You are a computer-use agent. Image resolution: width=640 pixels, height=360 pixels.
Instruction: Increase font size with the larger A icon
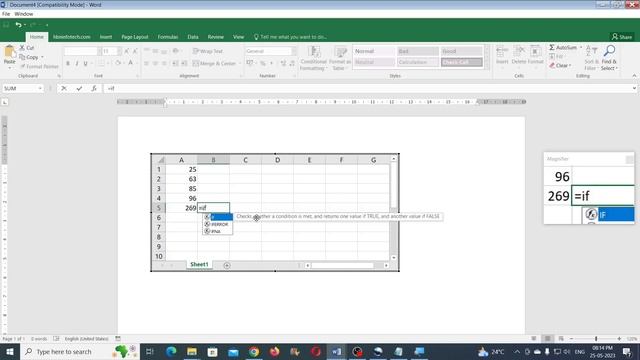tap(127, 51)
